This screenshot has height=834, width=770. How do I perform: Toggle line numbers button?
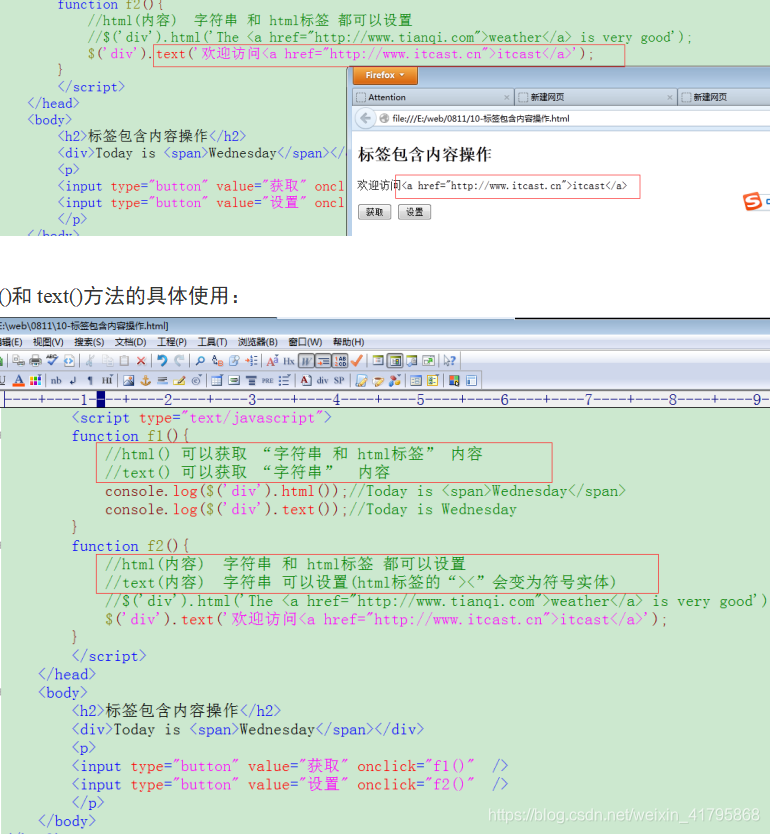coord(340,361)
